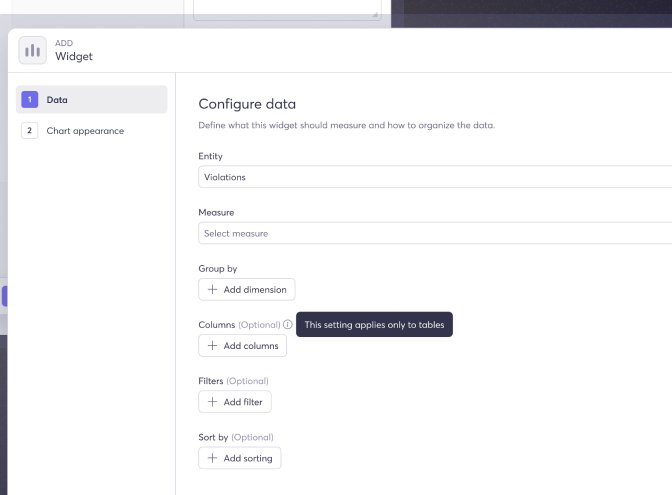Click Add dimension button

click(246, 289)
